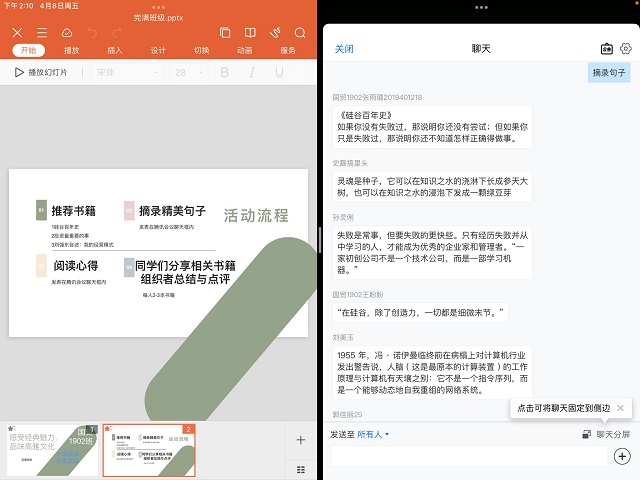Add a new slide with plus icon
Screen dimensions: 640x480
pyautogui.click(x=301, y=440)
